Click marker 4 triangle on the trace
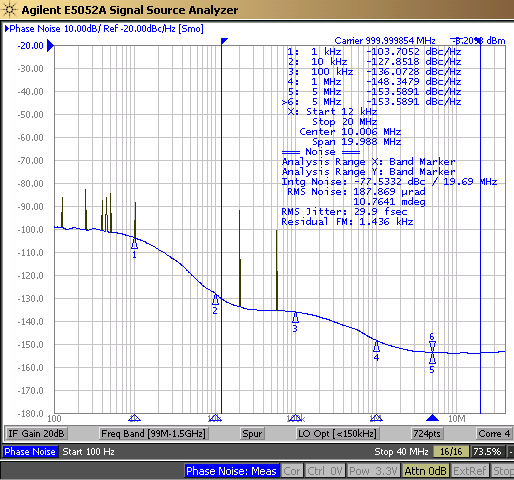The height and width of the screenshot is (480, 514). 376,347
